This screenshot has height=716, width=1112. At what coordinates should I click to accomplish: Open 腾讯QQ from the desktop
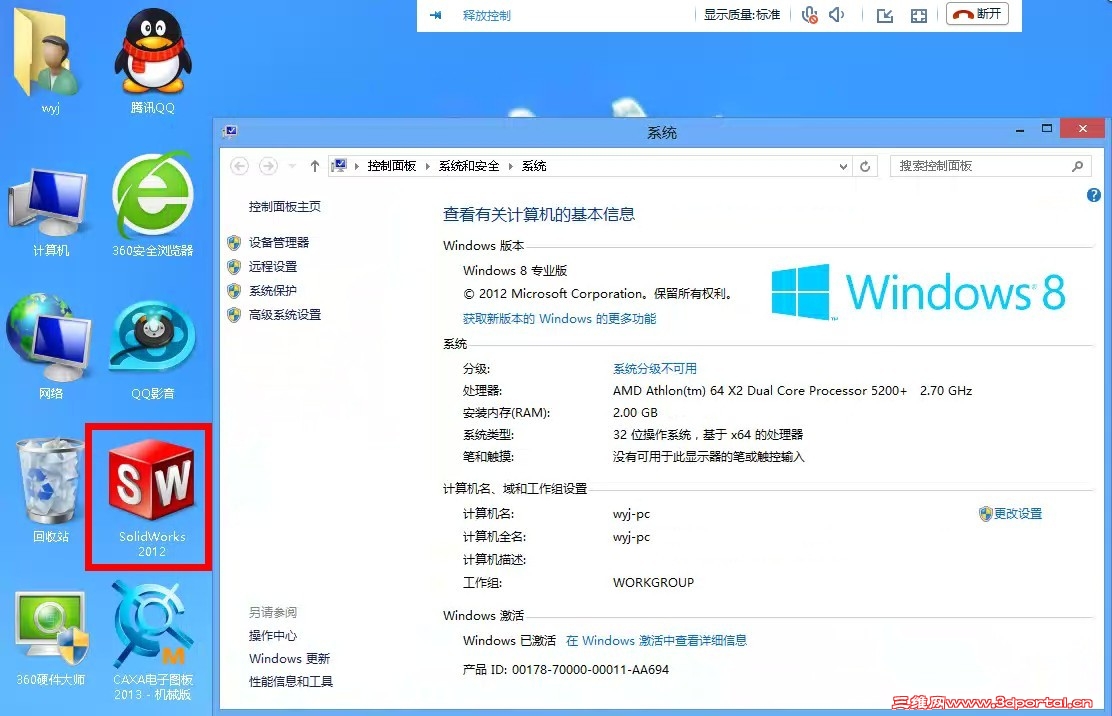(151, 55)
